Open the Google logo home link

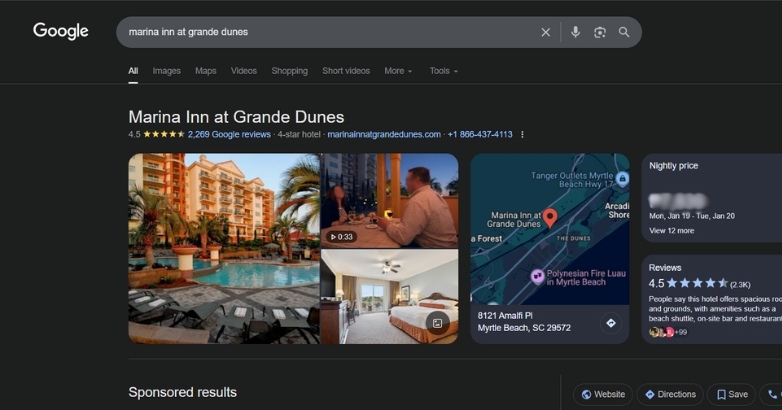click(61, 31)
